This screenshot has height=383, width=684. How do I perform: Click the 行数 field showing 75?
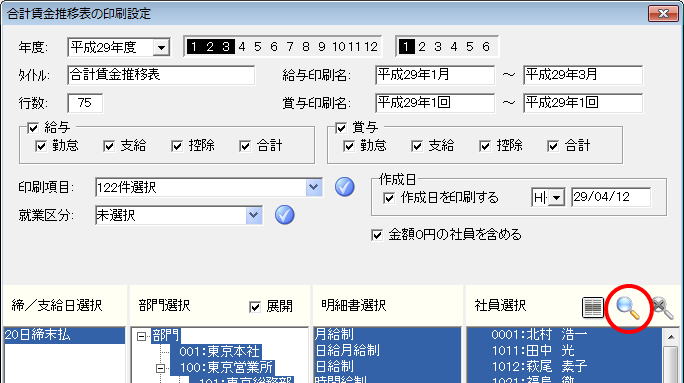(x=85, y=103)
